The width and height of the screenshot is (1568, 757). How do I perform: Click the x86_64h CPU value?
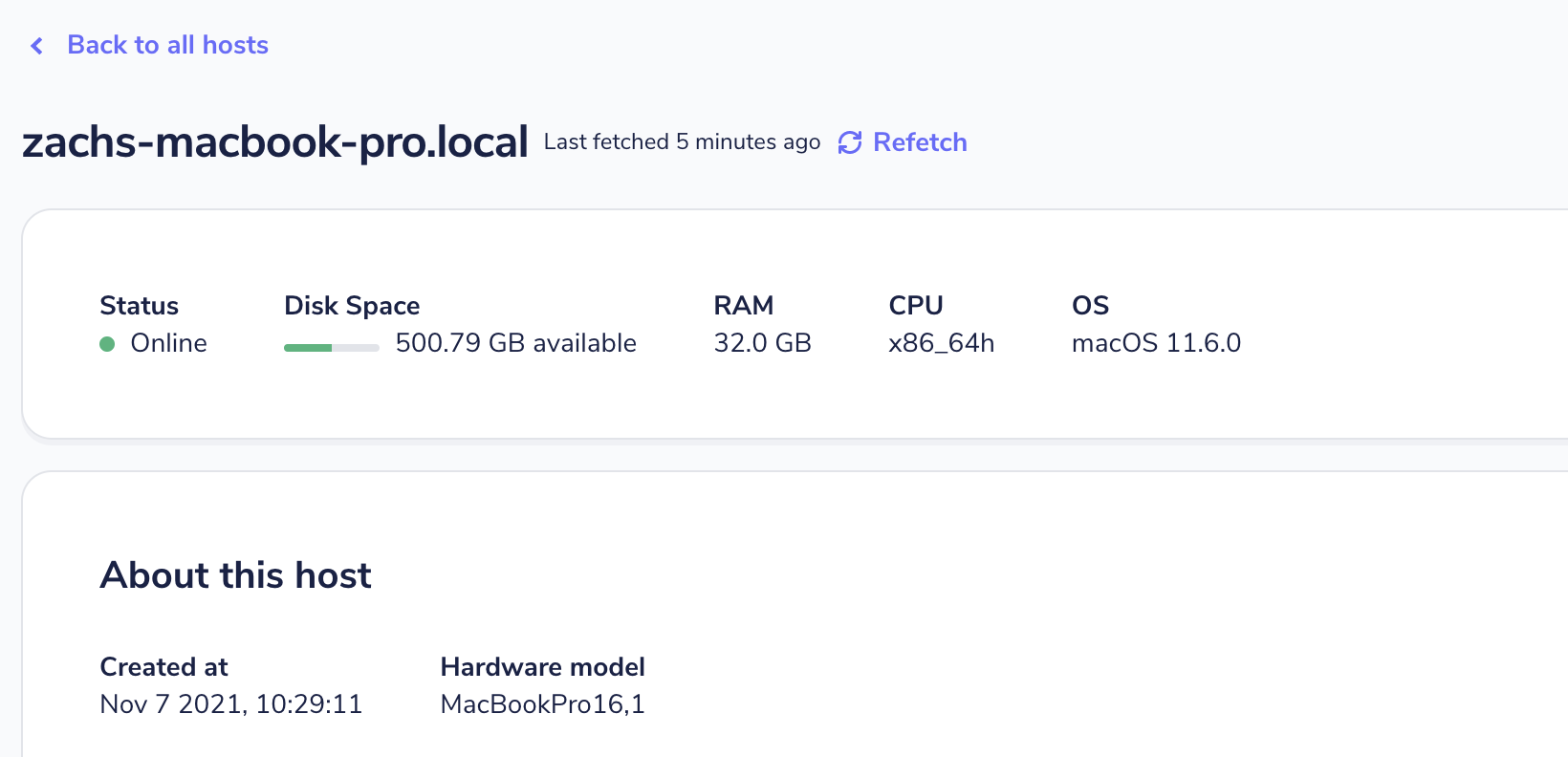point(941,343)
